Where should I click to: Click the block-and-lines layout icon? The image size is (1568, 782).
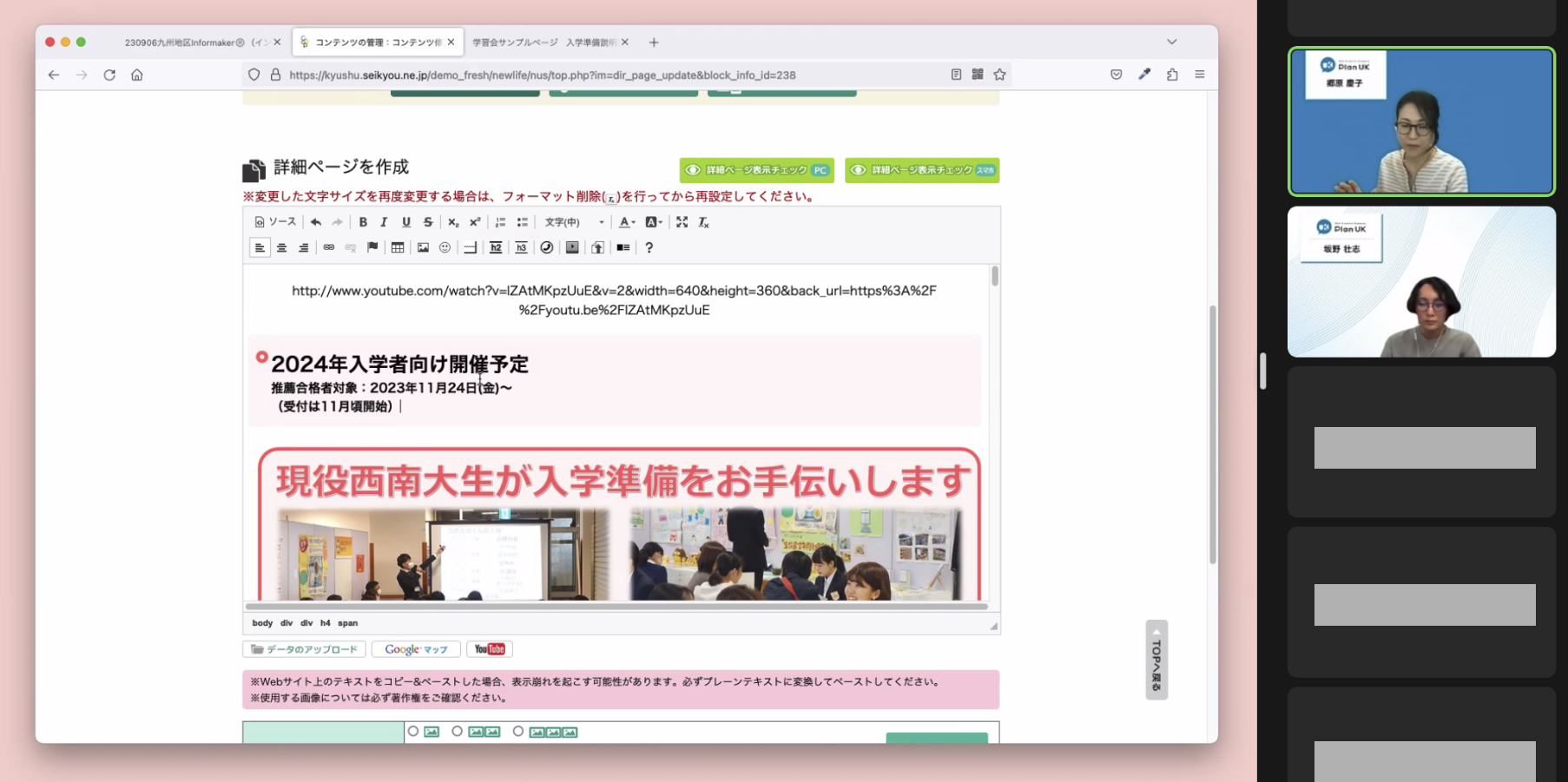click(623, 247)
